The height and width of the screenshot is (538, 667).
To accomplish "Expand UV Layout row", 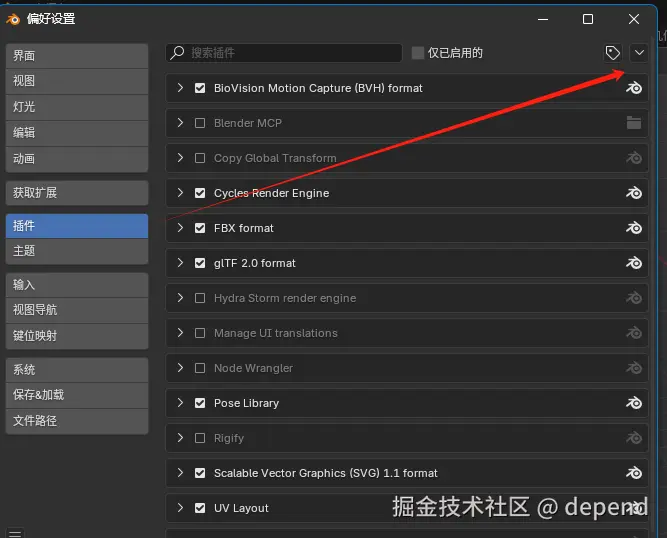I will tap(180, 507).
